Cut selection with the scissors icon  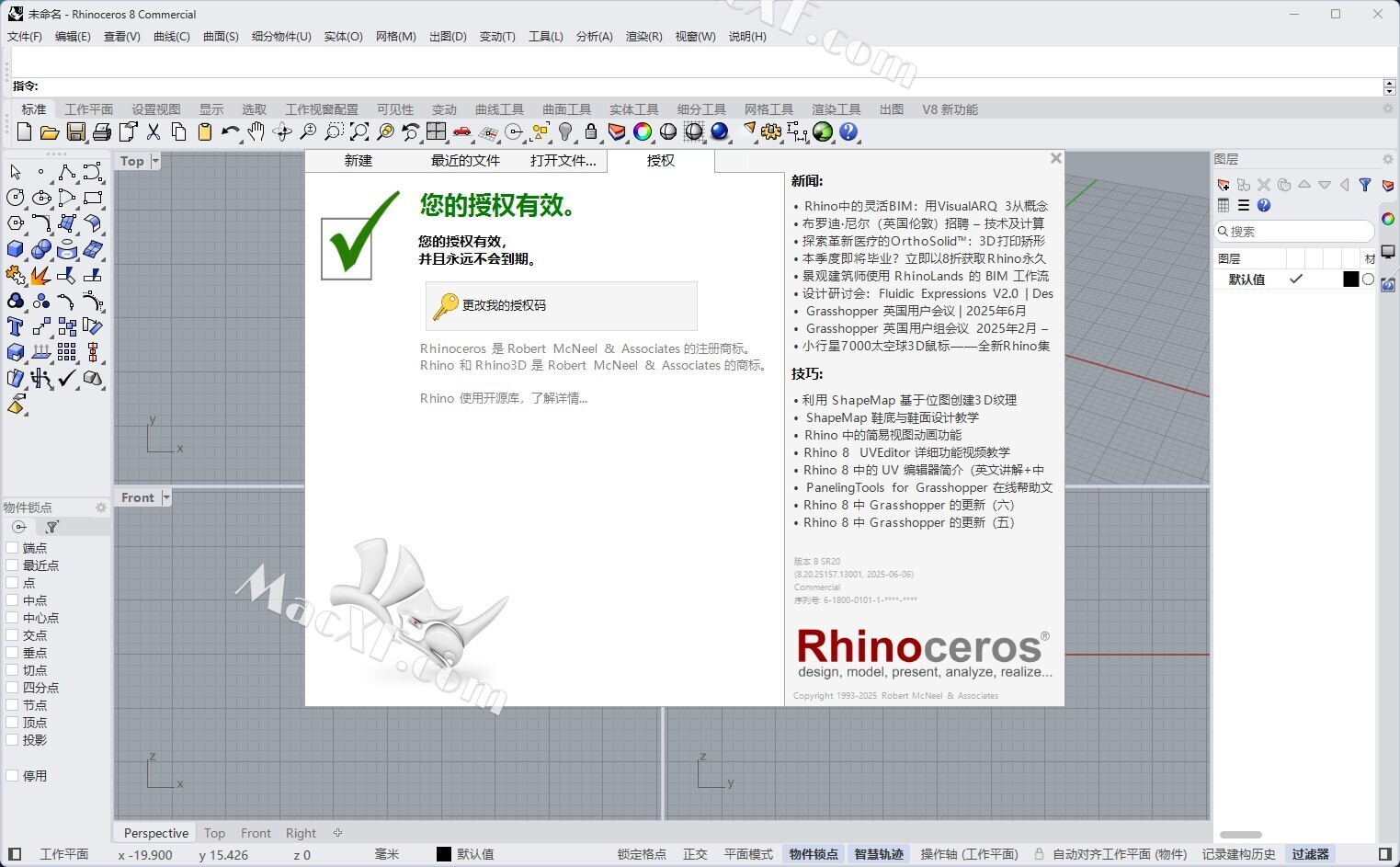coord(154,132)
